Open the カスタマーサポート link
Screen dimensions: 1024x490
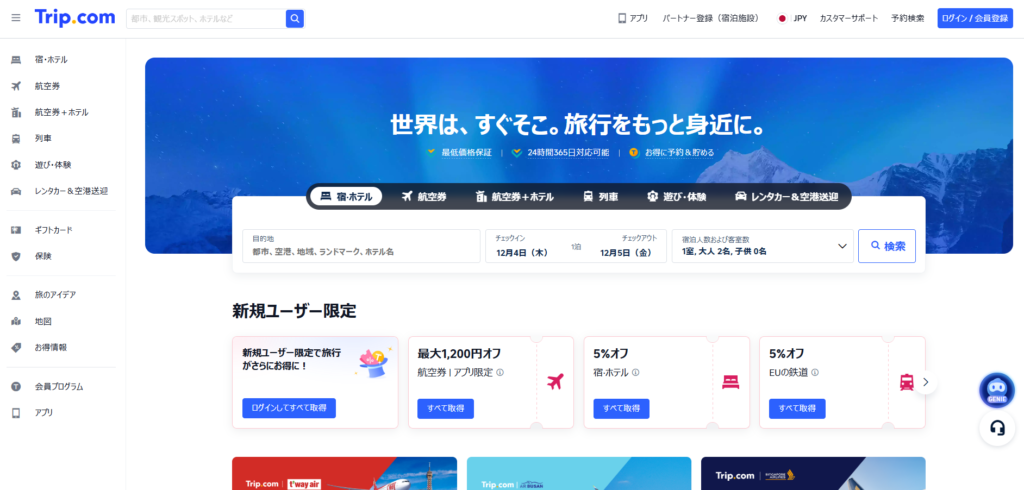point(848,18)
